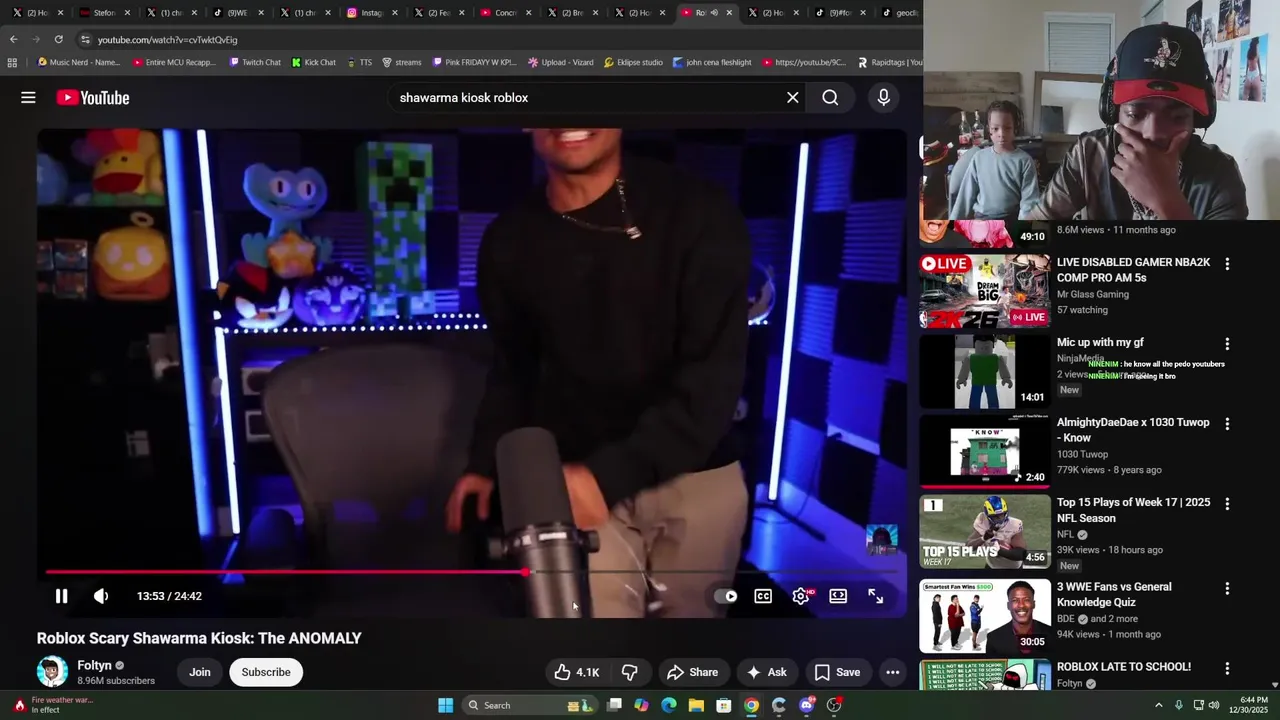Like the video (4.1K)
This screenshot has width=1280, height=720.
pyautogui.click(x=577, y=672)
